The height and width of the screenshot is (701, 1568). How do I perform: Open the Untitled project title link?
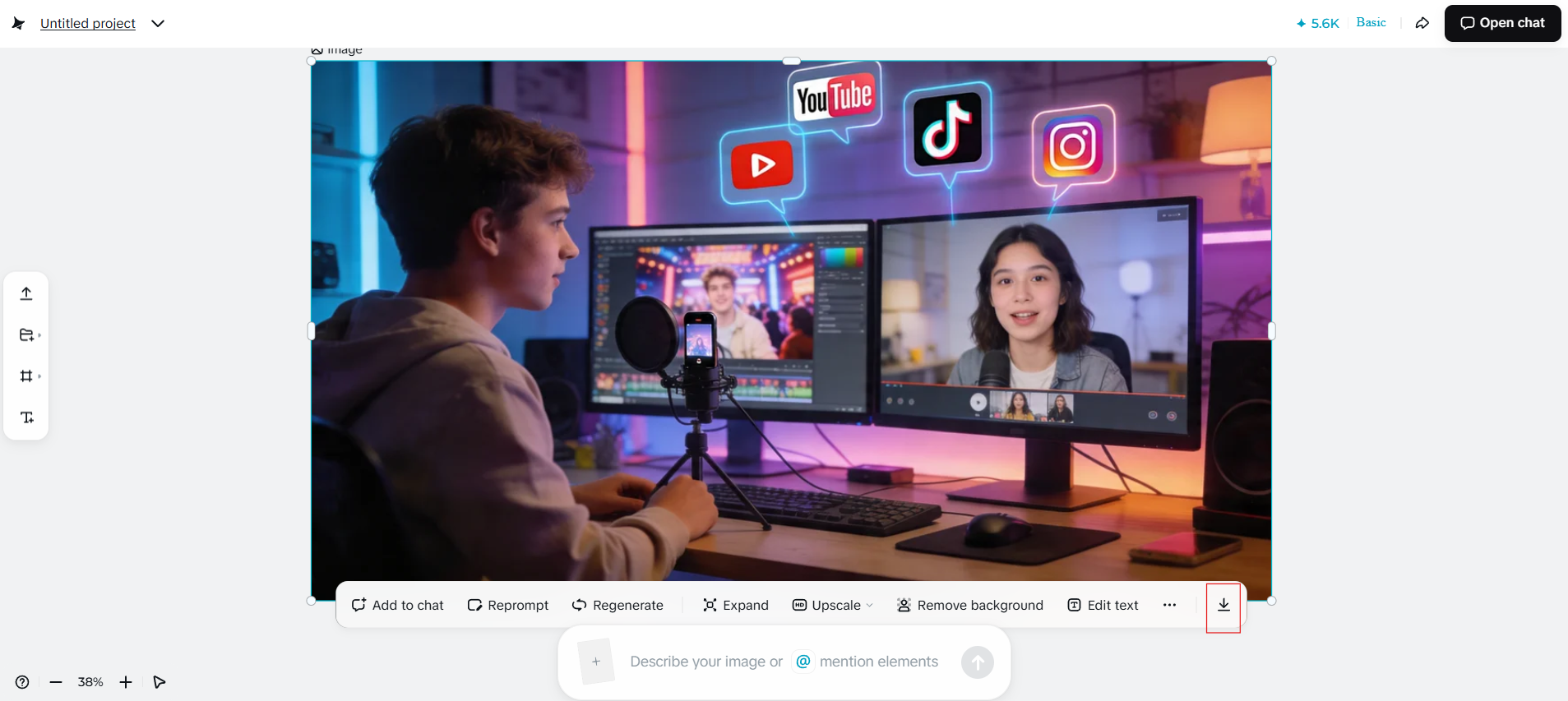coord(88,23)
